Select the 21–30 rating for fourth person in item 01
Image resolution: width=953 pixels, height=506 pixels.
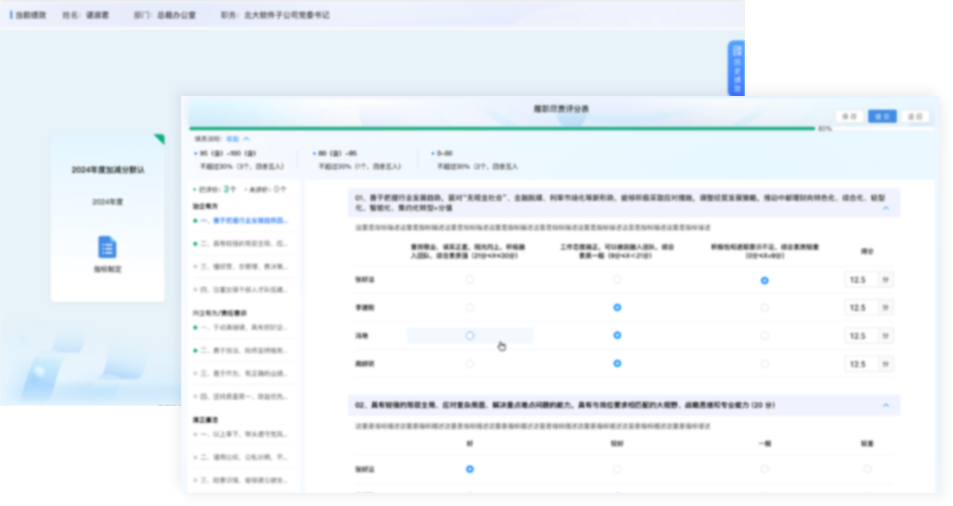(470, 363)
